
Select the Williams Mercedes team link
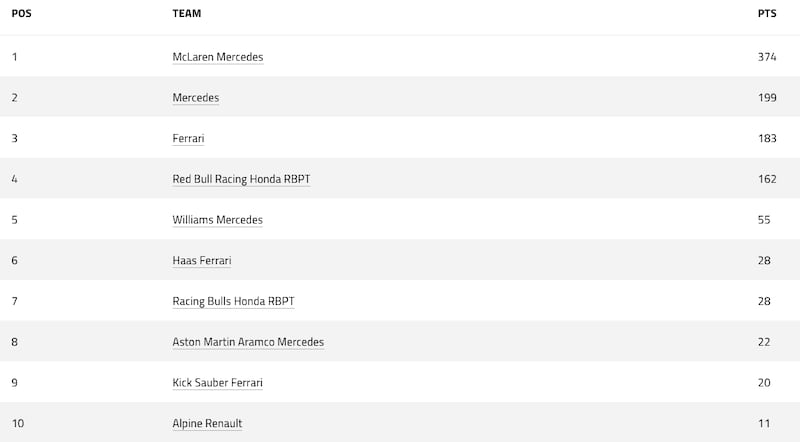(217, 220)
